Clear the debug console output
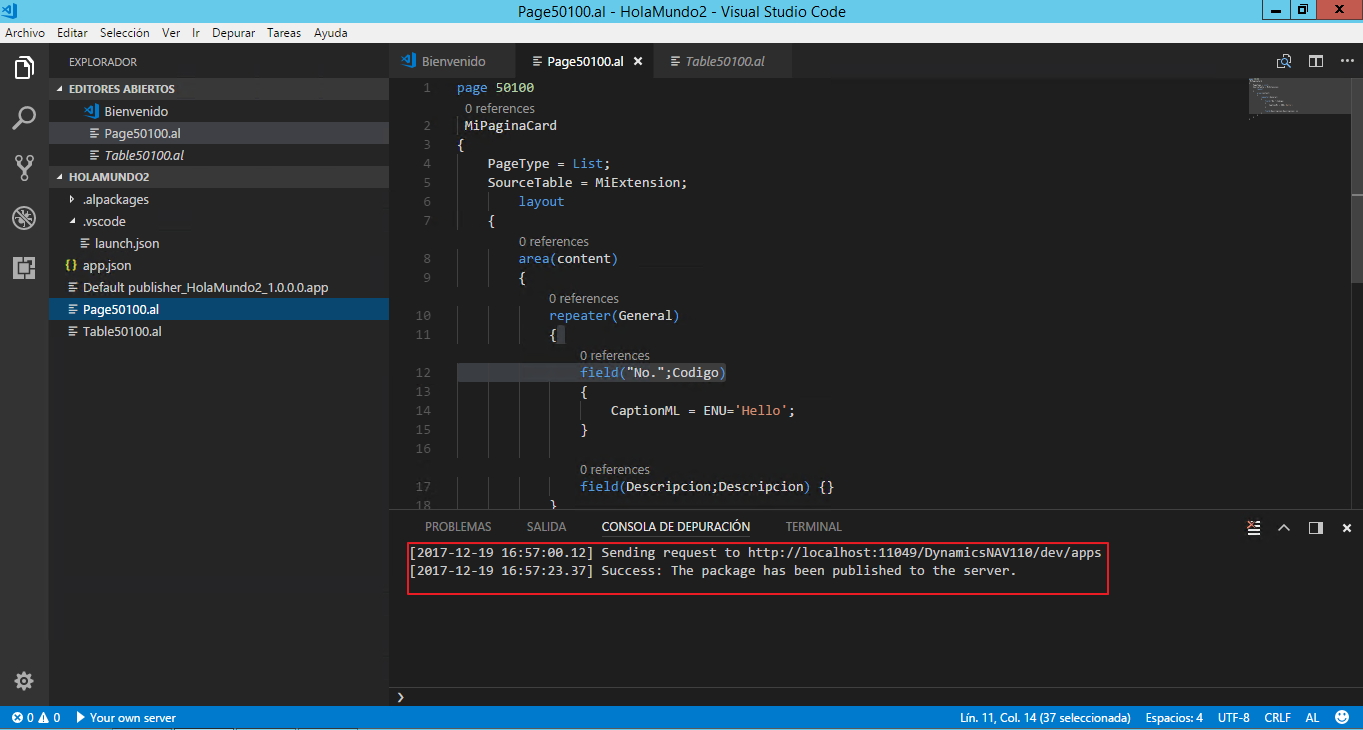1363x730 pixels. pyautogui.click(x=1253, y=527)
